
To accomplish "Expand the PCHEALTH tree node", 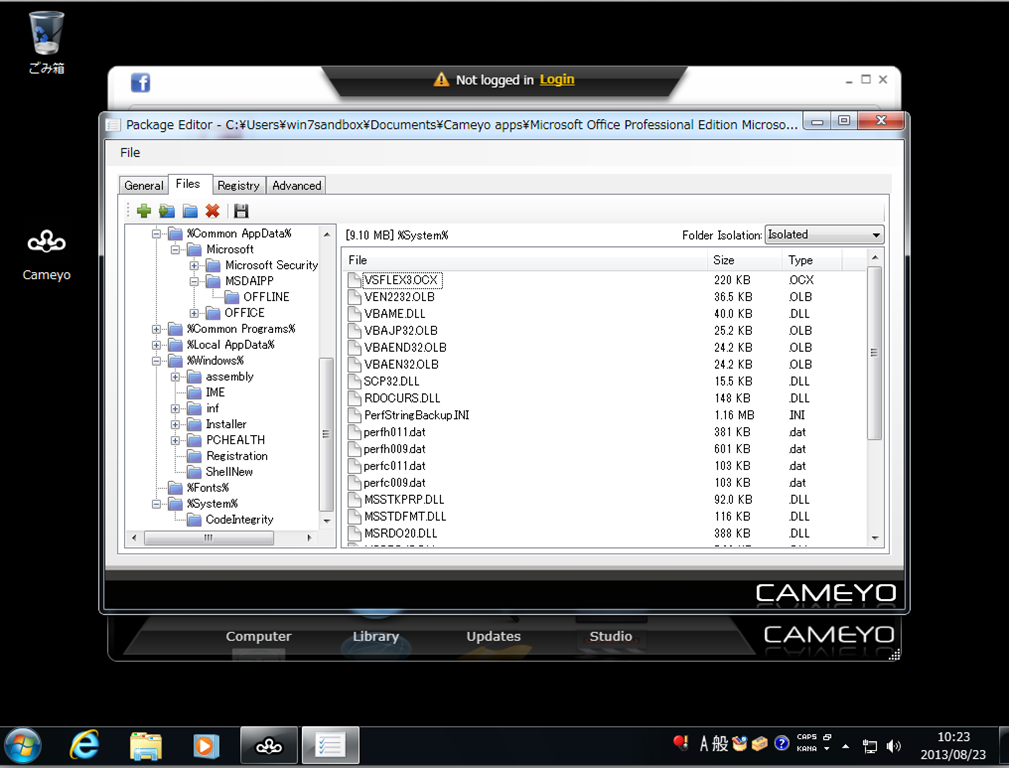I will 175,440.
